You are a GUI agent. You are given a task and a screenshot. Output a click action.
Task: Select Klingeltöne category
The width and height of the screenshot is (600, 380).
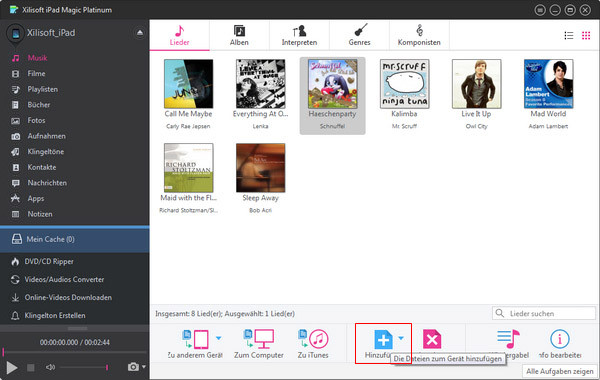click(x=46, y=152)
